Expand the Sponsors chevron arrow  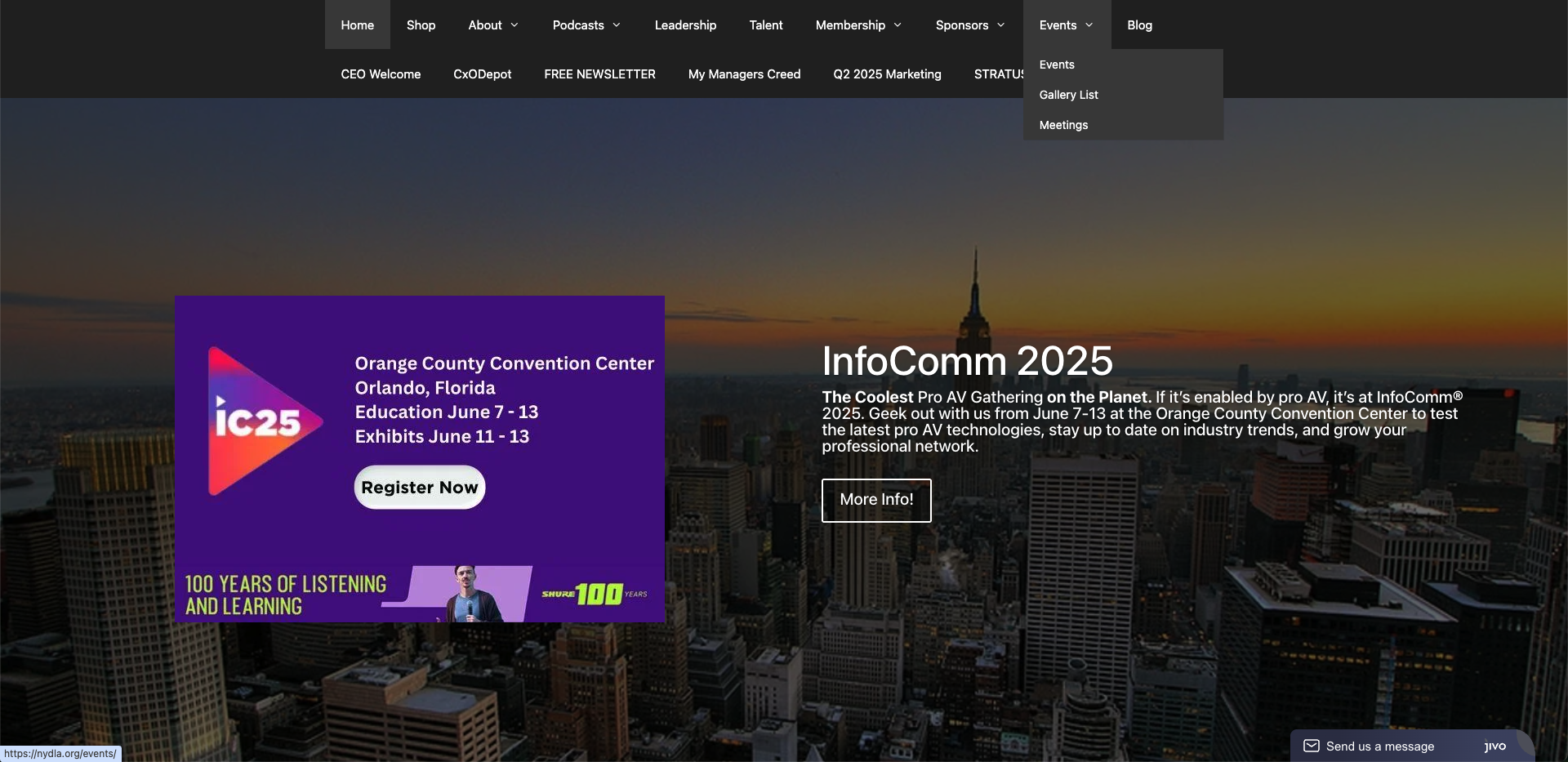(1001, 25)
